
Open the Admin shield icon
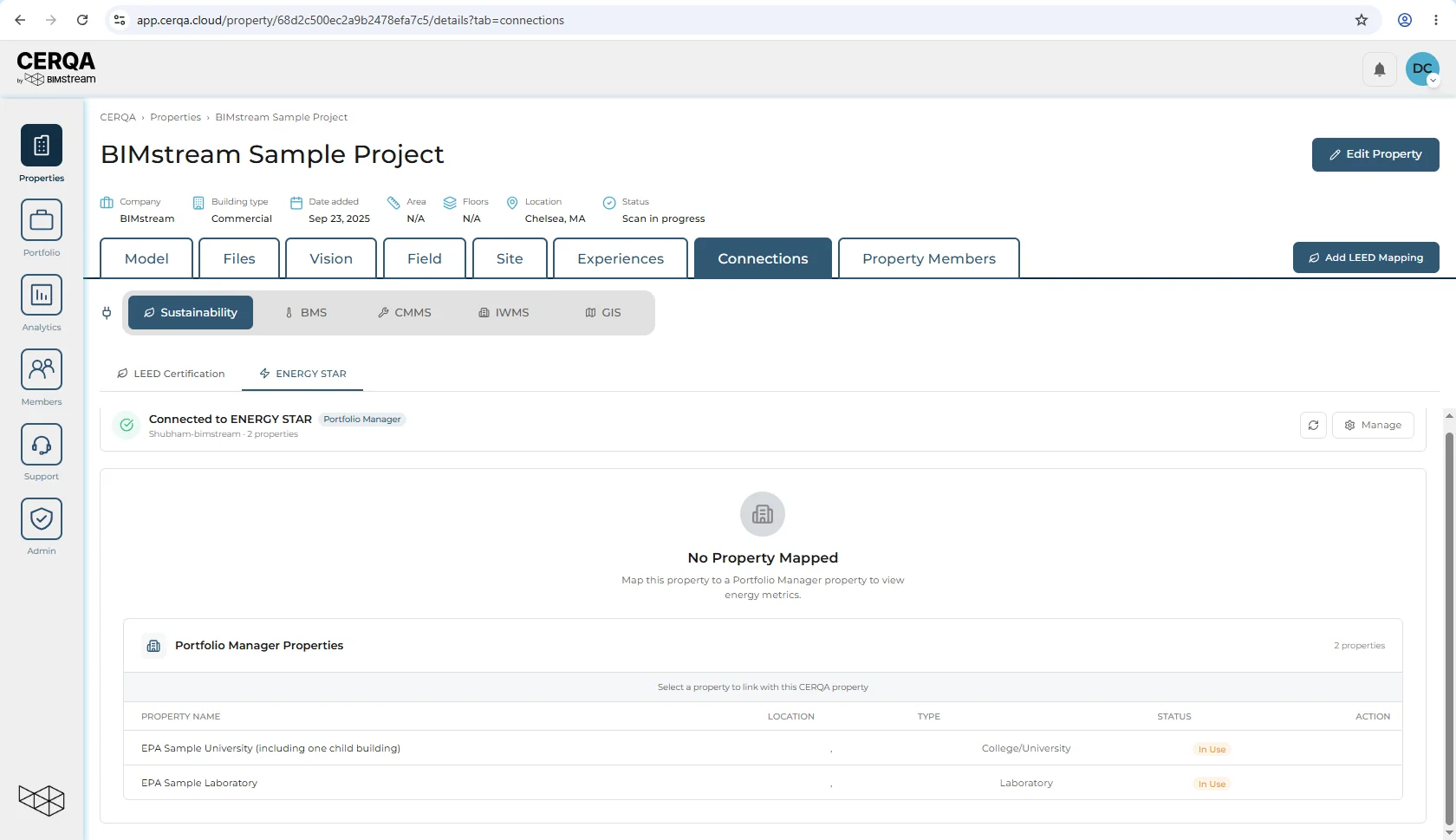(x=42, y=518)
